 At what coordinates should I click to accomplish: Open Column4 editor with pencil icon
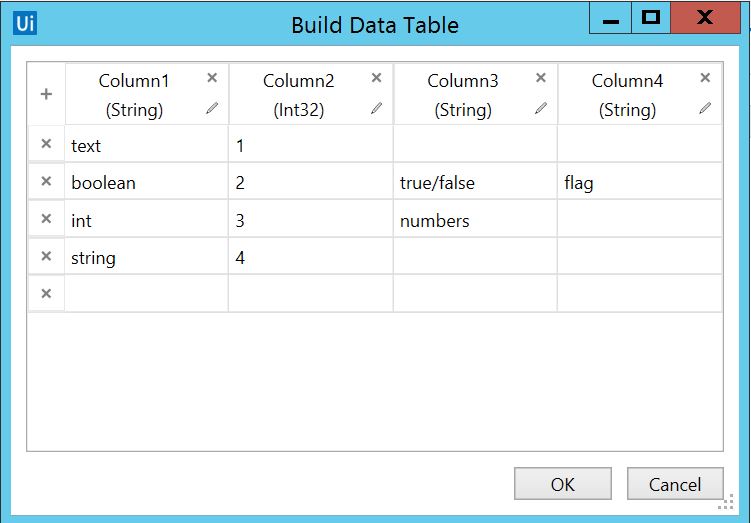click(705, 109)
